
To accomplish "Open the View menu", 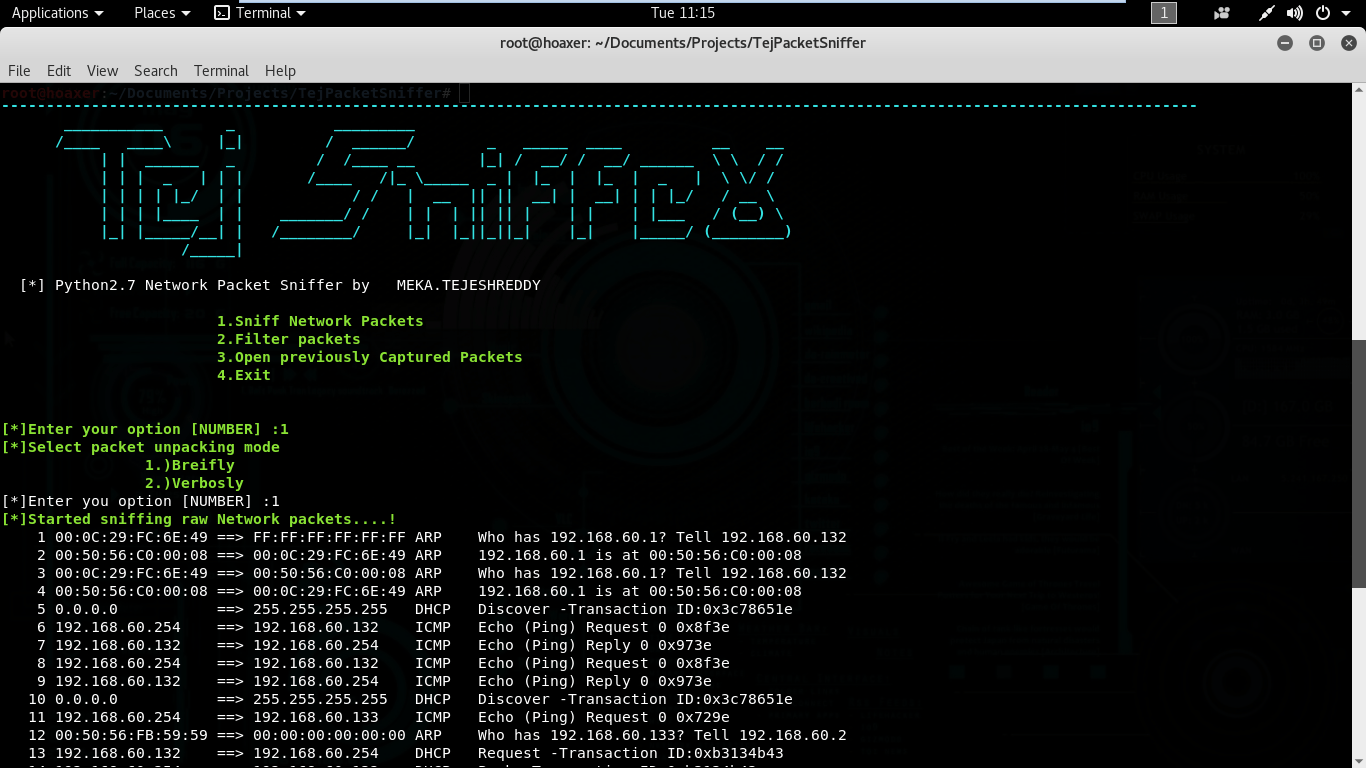I will point(102,70).
